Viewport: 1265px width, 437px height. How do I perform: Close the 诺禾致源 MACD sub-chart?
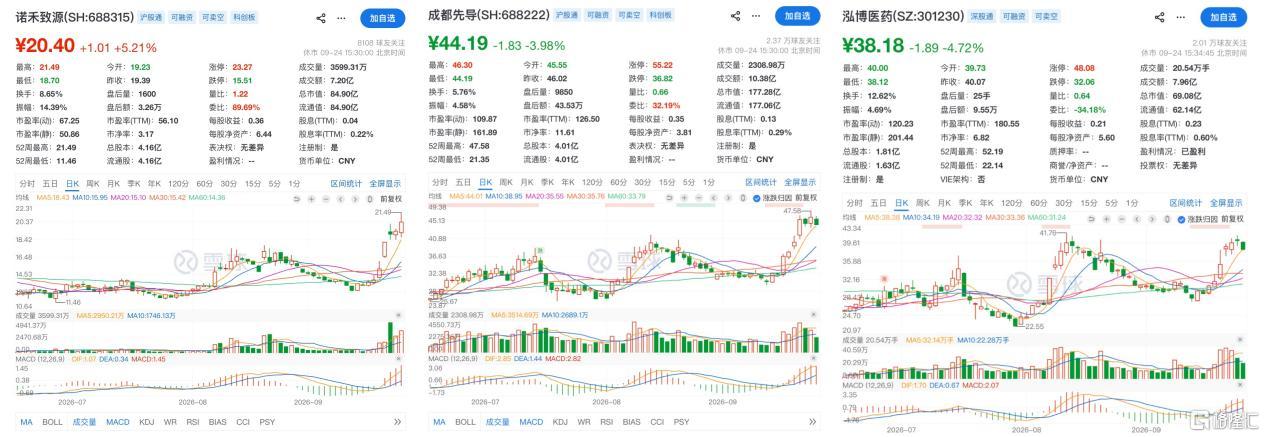click(x=399, y=359)
